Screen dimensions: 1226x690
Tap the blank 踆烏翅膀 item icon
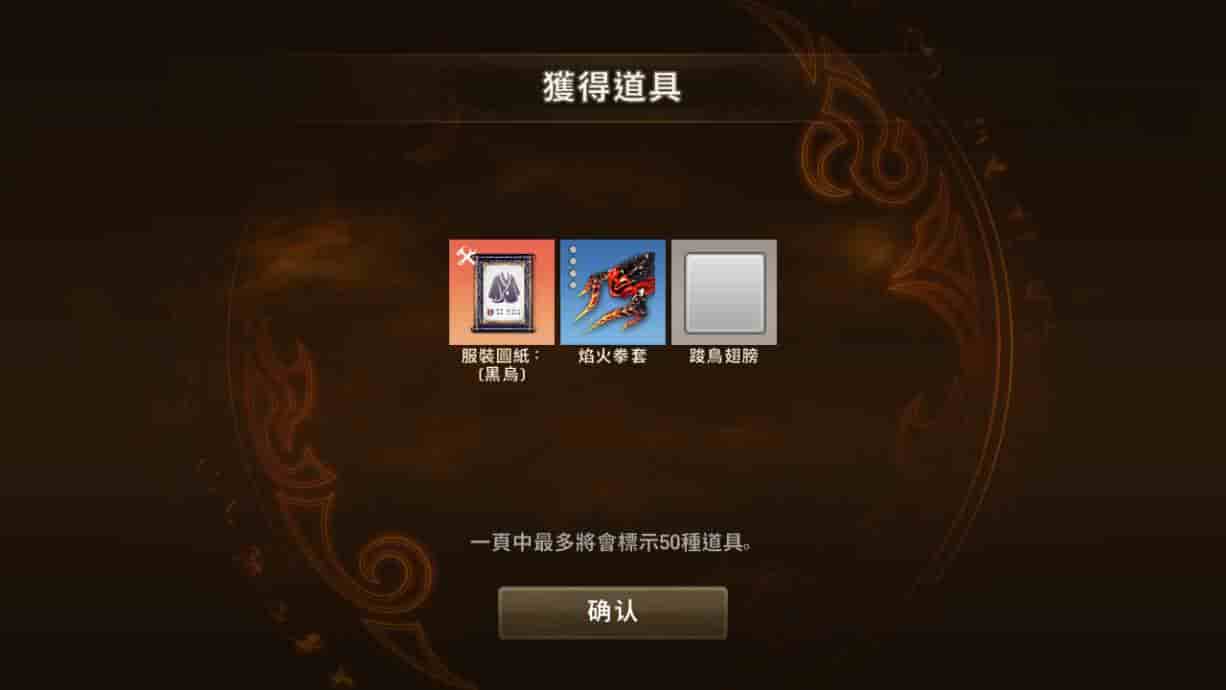click(x=724, y=292)
